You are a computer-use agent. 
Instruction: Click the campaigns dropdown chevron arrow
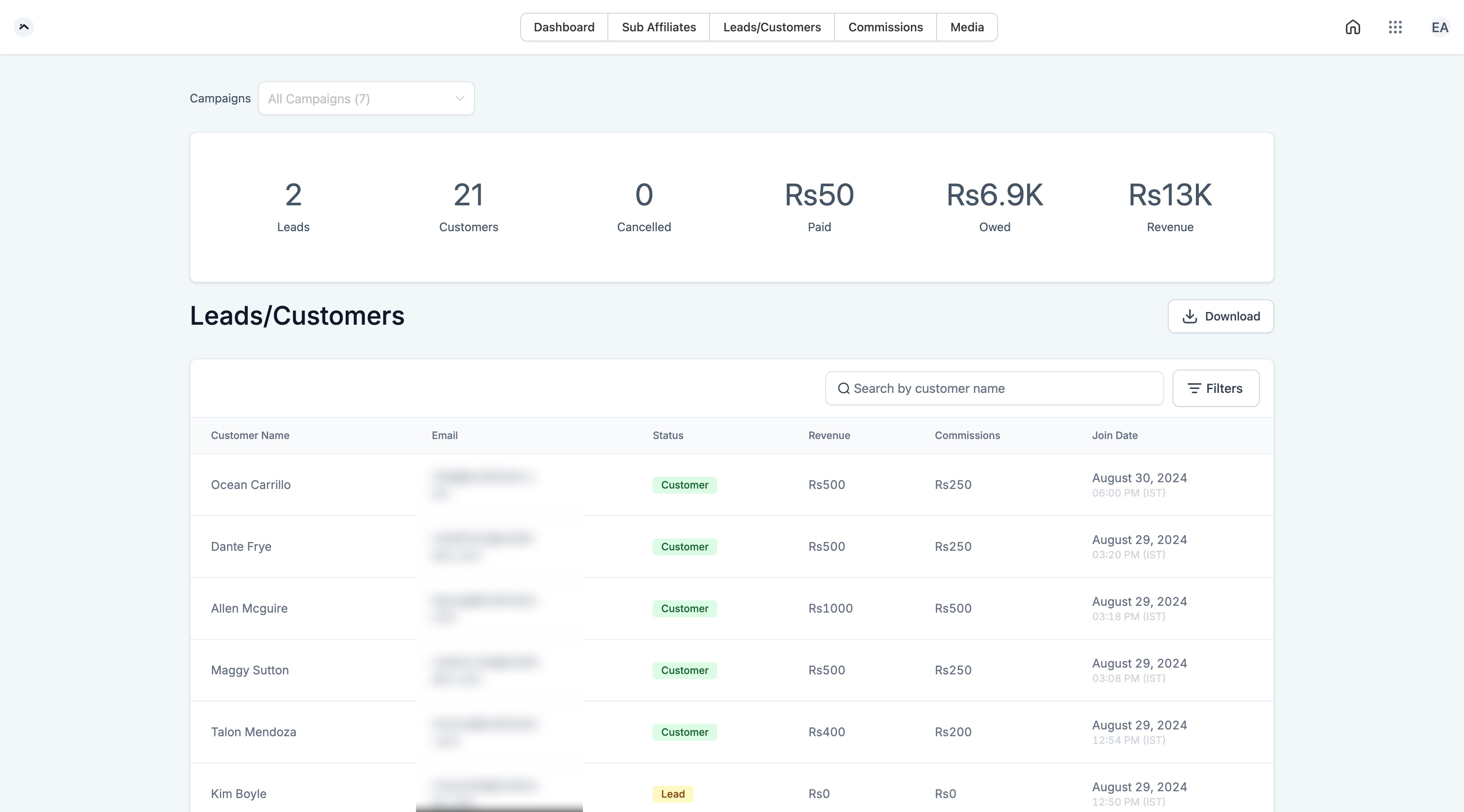pyautogui.click(x=459, y=99)
